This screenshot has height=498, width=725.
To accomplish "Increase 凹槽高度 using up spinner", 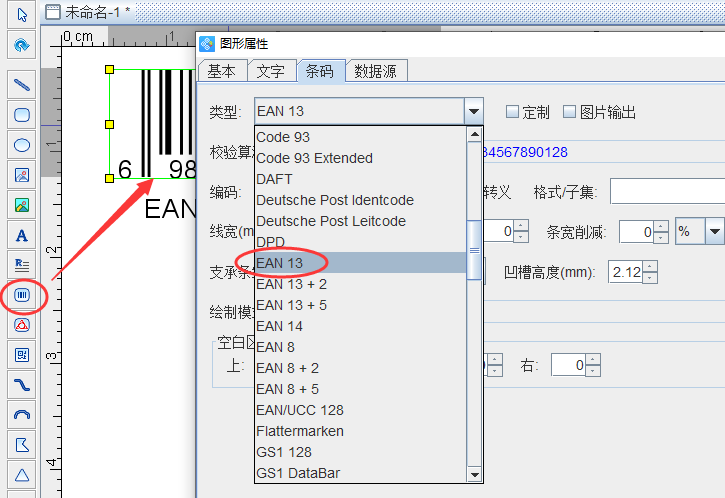I will [650, 267].
